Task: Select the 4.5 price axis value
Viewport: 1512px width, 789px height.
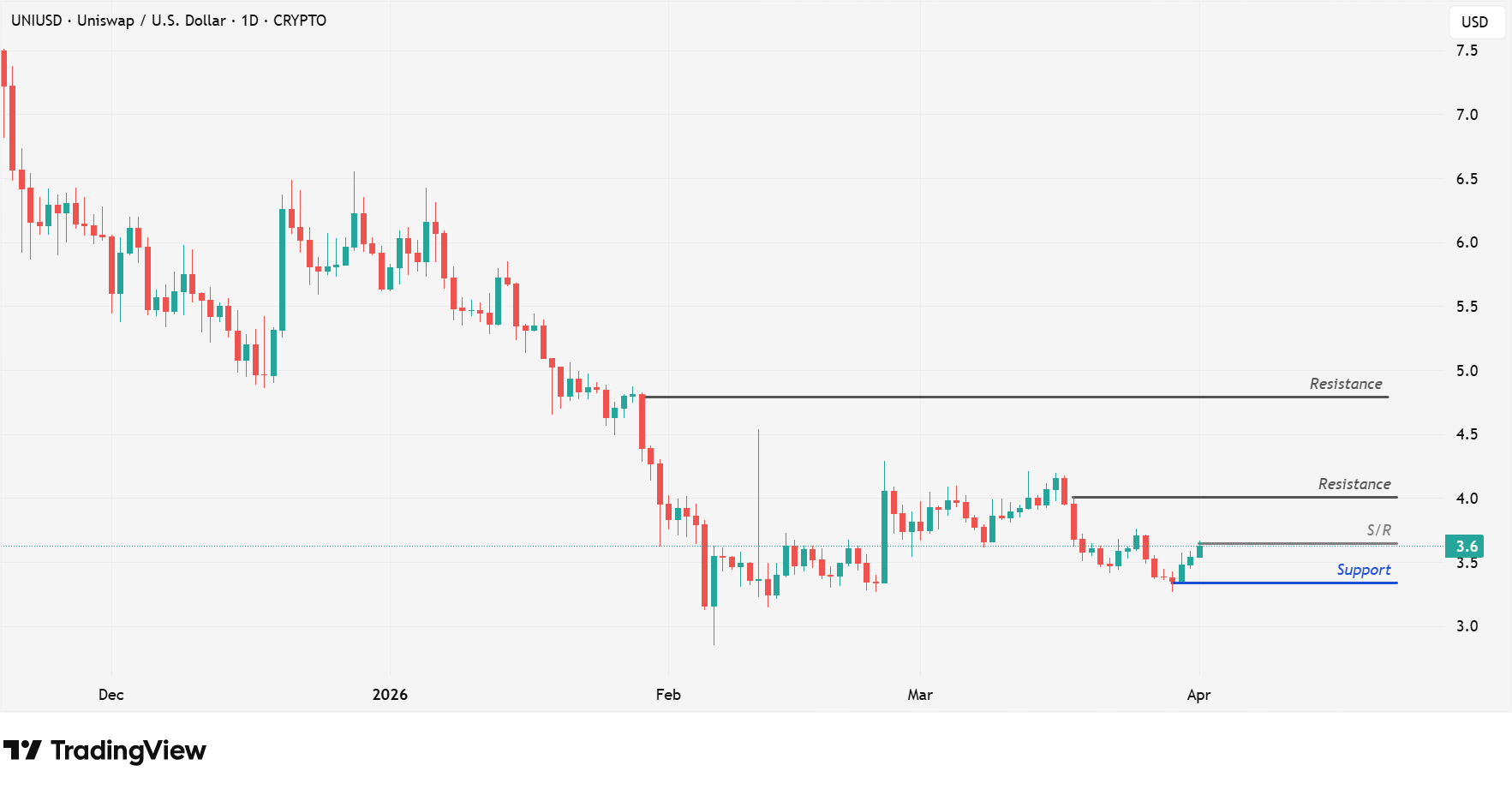Action: pyautogui.click(x=1467, y=434)
